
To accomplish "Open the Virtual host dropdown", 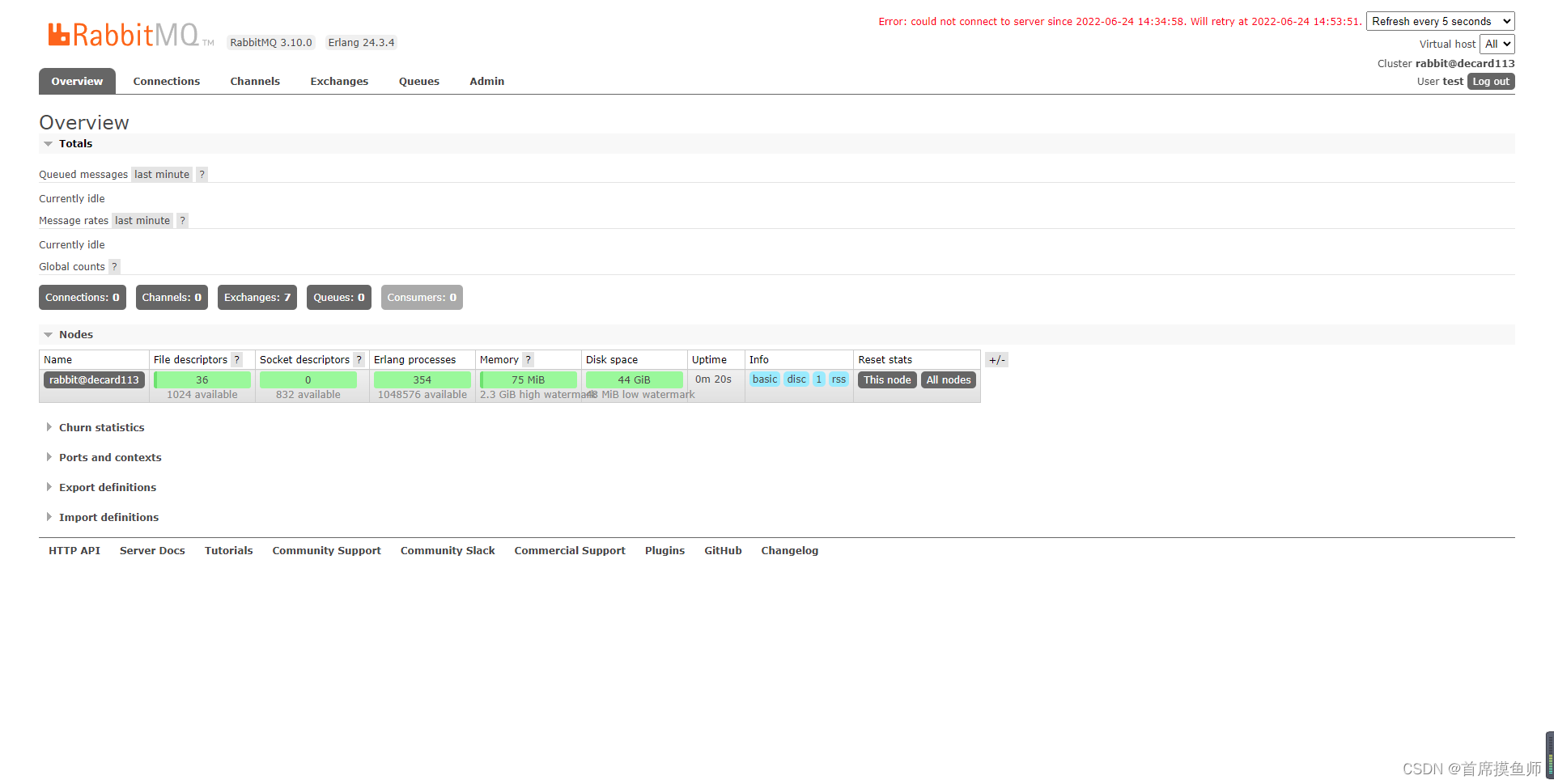I will click(x=1497, y=44).
